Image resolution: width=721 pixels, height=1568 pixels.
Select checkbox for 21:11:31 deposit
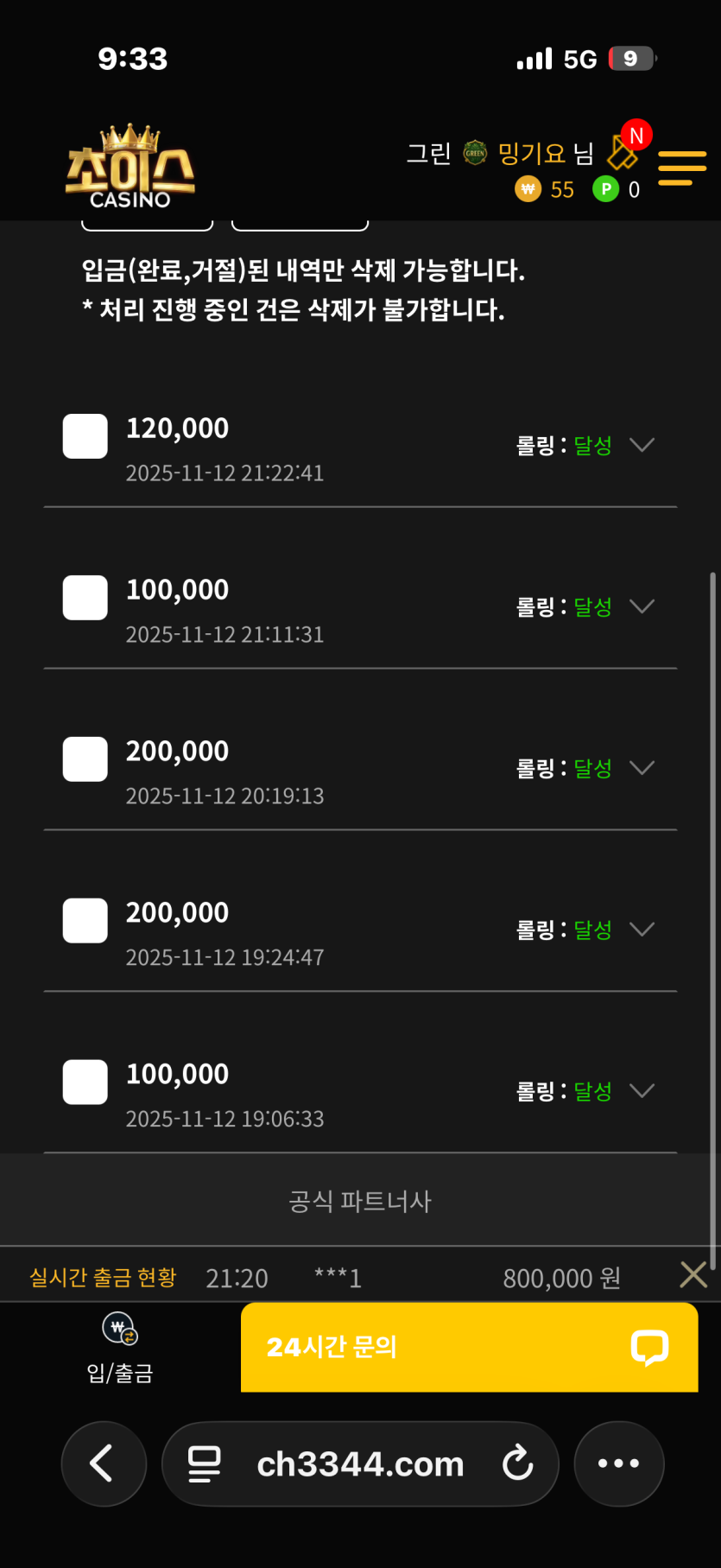85,598
